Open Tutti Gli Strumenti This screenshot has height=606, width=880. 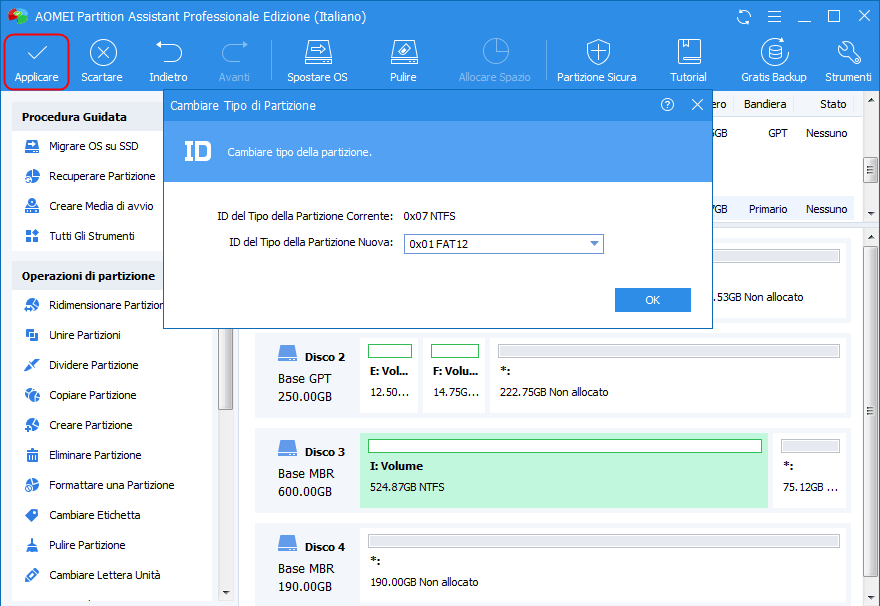pos(91,236)
